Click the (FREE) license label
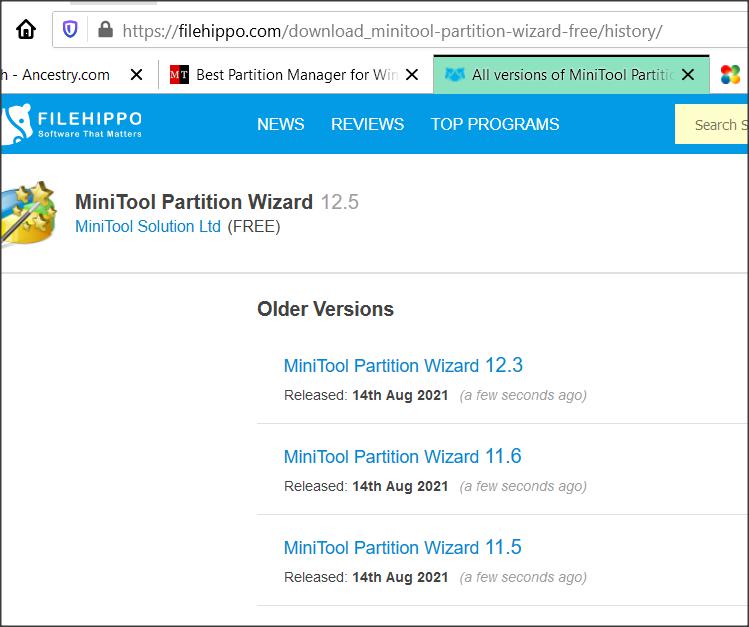This screenshot has width=749, height=627. coord(254,226)
